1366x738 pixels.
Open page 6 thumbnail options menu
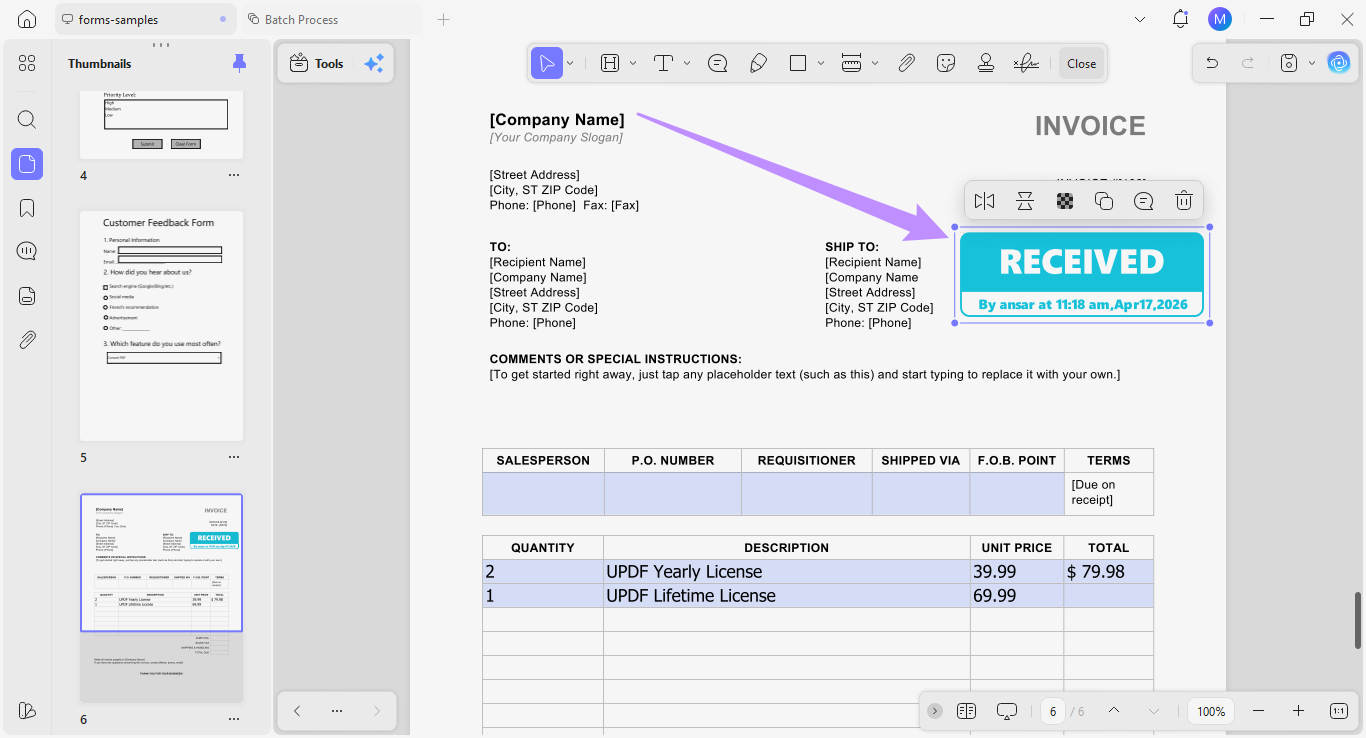(x=233, y=719)
